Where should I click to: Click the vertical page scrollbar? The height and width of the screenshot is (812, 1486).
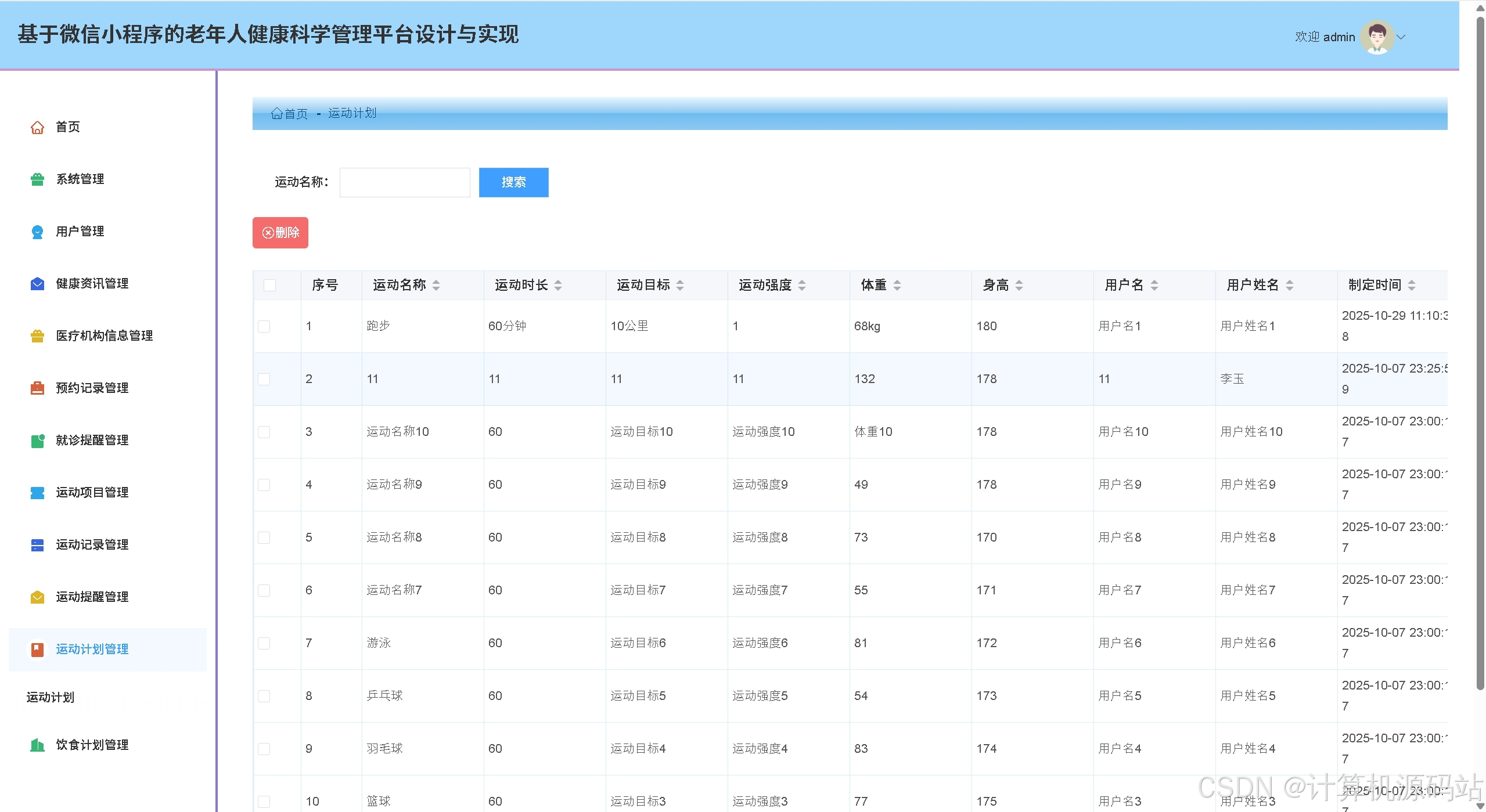(x=1480, y=353)
